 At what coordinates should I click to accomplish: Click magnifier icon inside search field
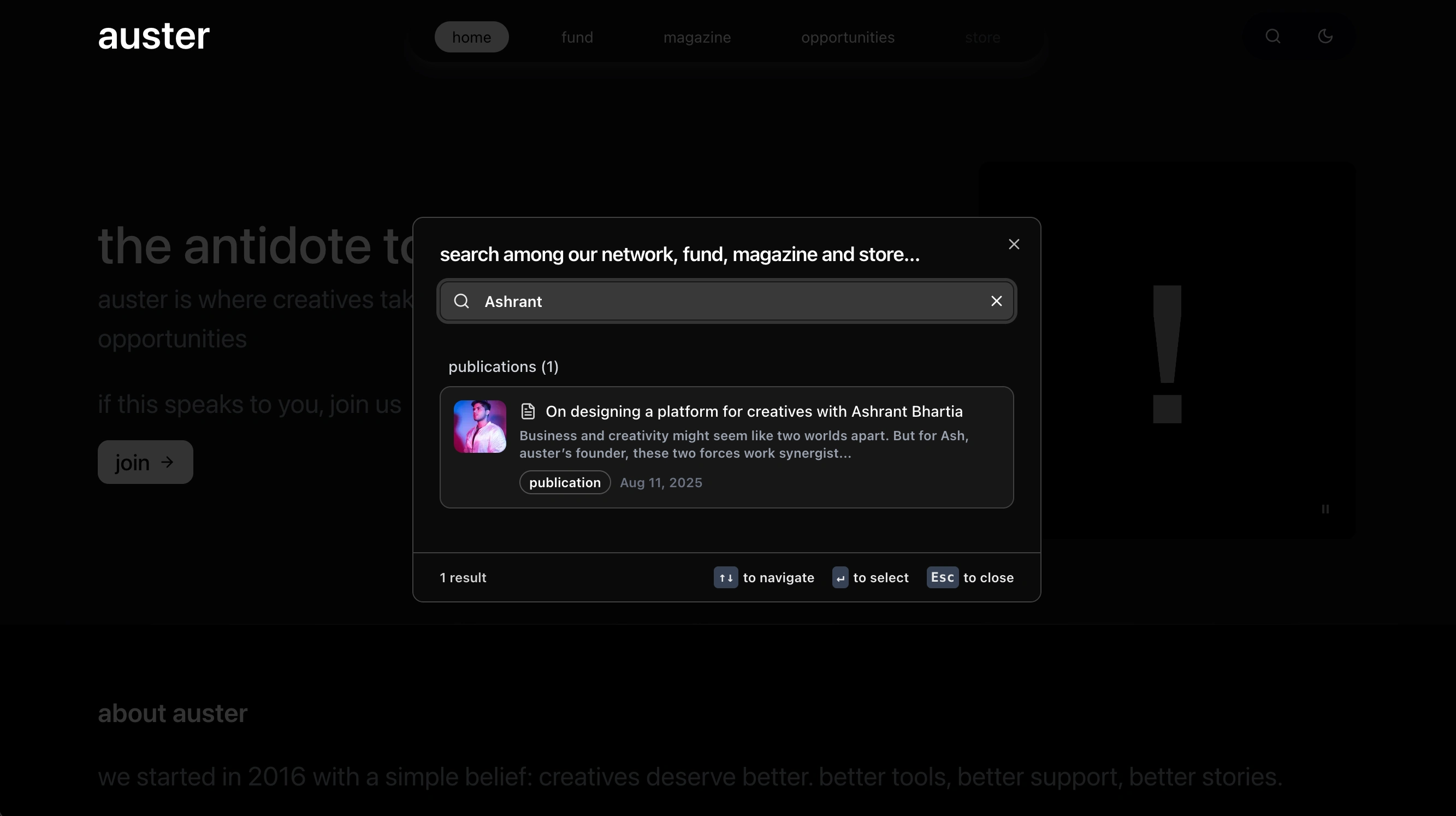(461, 301)
